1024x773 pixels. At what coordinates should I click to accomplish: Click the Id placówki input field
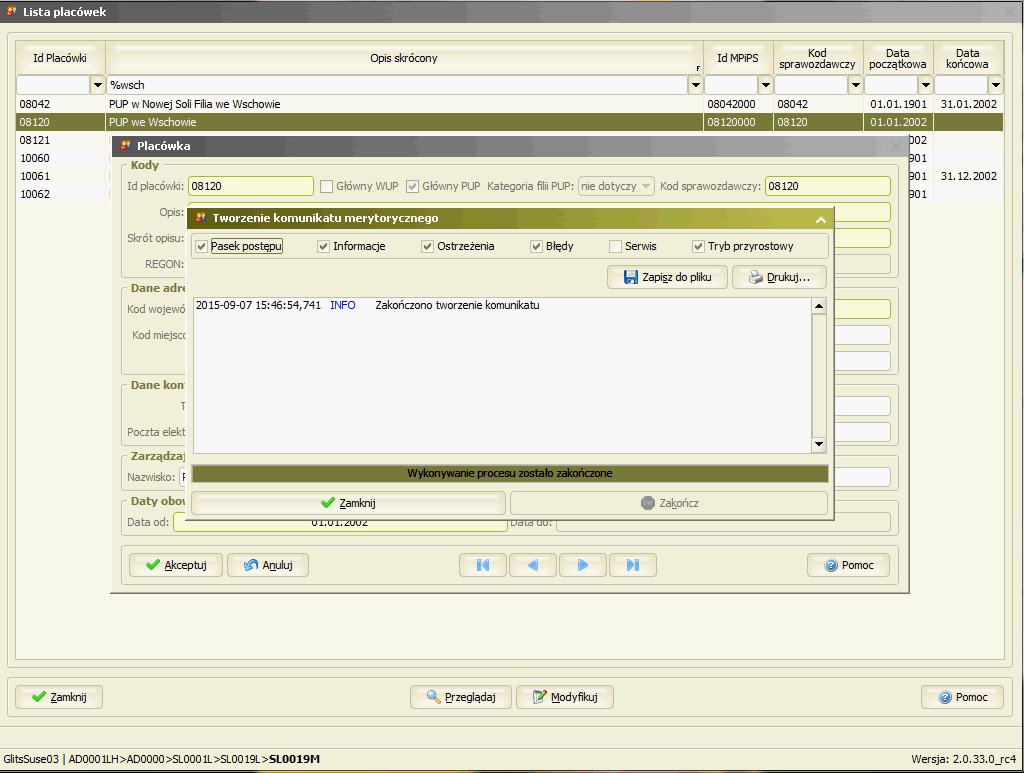[x=251, y=187]
